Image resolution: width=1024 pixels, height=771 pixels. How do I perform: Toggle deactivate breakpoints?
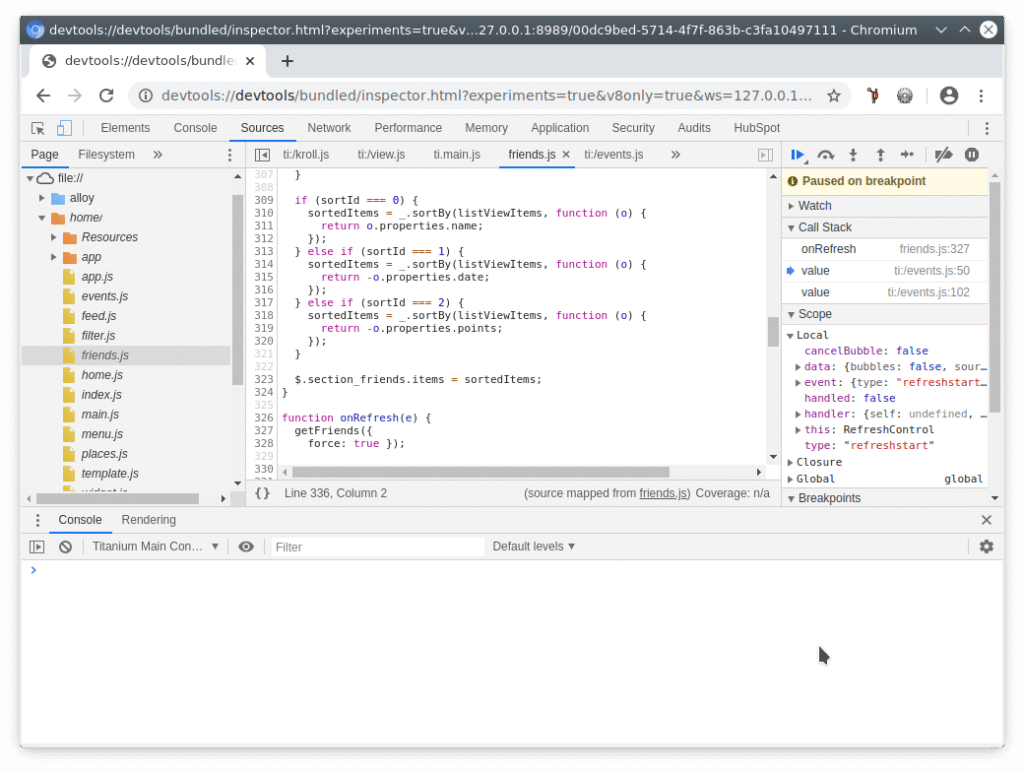coord(943,155)
